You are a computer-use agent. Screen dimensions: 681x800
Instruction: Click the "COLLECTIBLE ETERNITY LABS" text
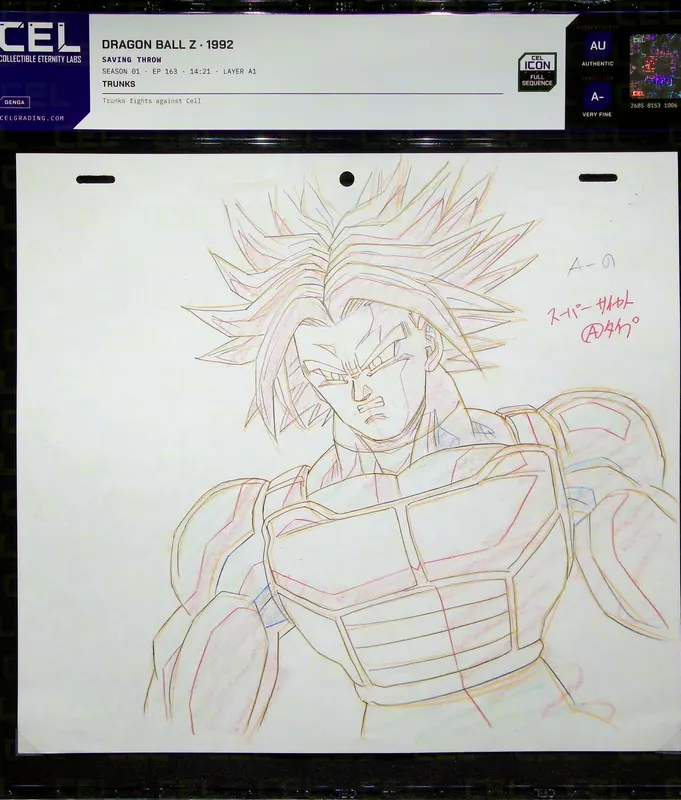(x=41, y=59)
